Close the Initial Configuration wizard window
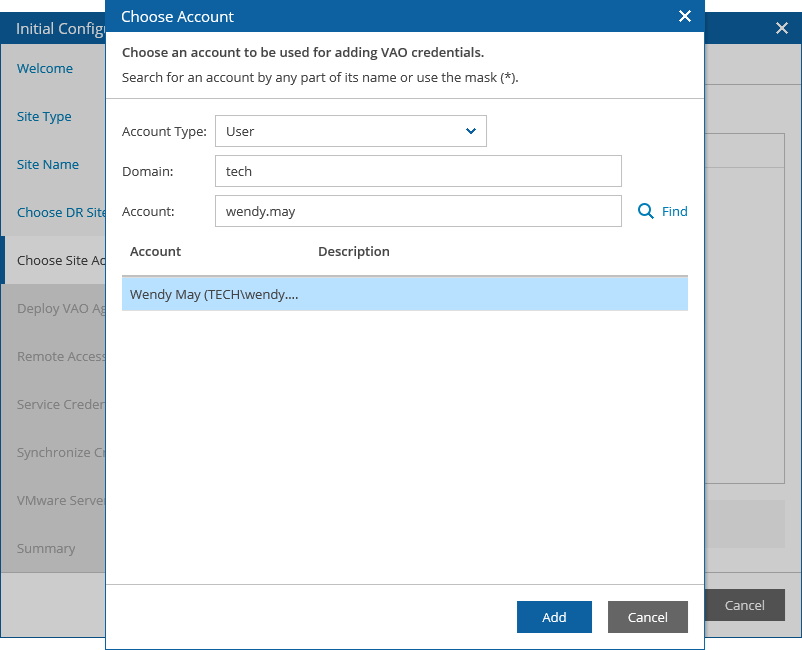Screen dimensions: 802x650 click(x=782, y=28)
